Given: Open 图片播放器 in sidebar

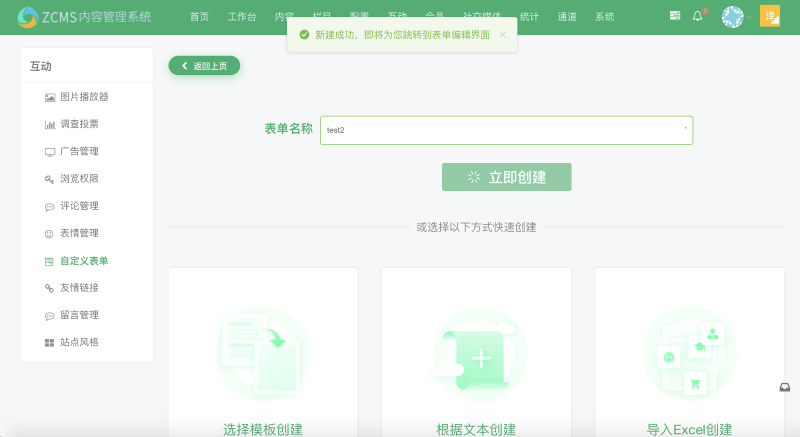Looking at the screenshot, I should pos(84,97).
